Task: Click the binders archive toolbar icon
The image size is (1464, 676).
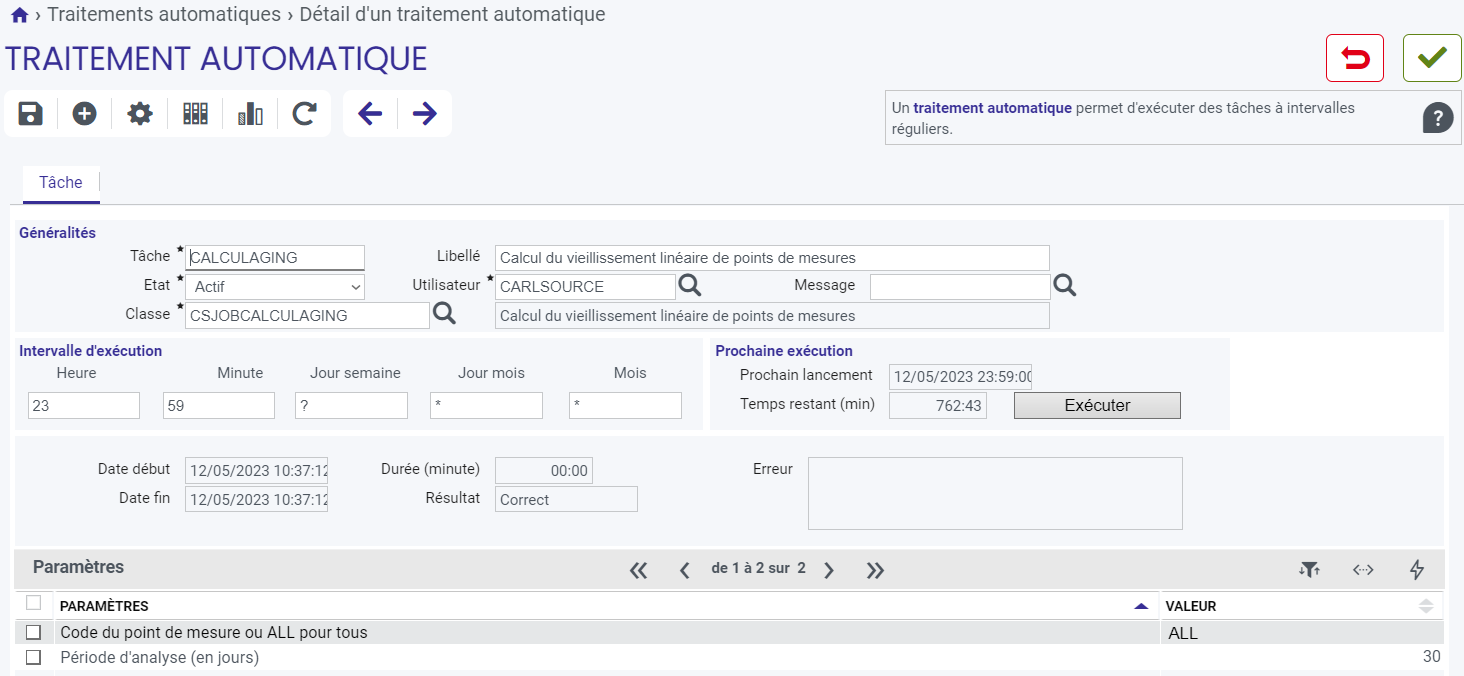Action: (x=195, y=114)
